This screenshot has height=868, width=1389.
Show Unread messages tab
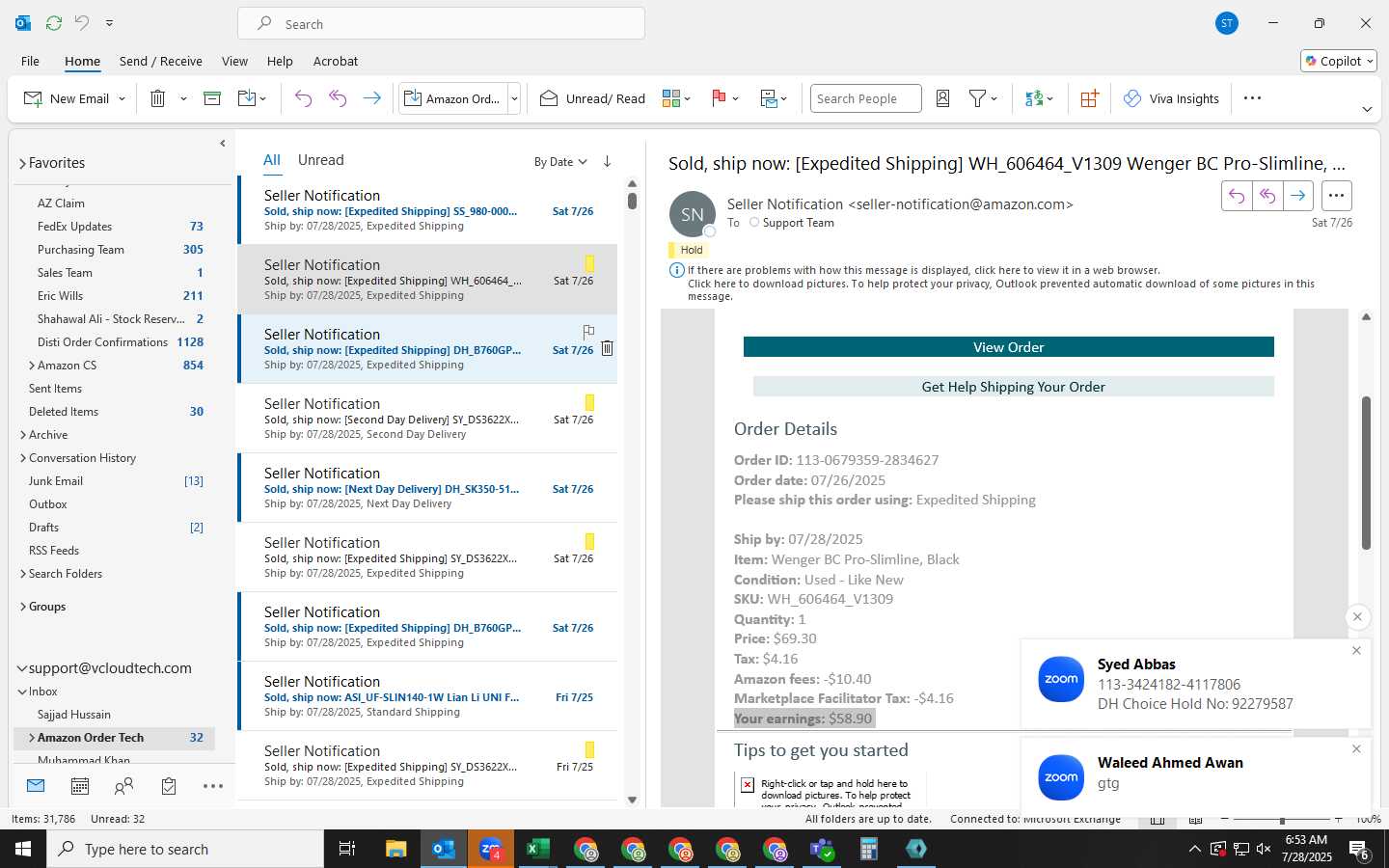pyautogui.click(x=320, y=160)
